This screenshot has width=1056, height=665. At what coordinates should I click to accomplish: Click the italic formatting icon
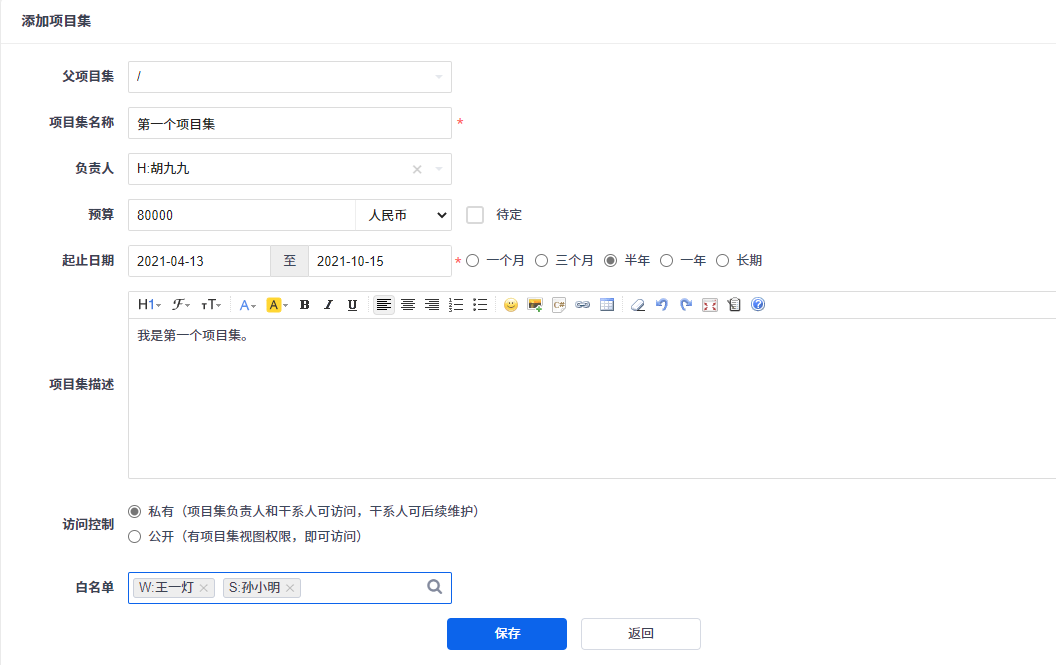pyautogui.click(x=328, y=305)
